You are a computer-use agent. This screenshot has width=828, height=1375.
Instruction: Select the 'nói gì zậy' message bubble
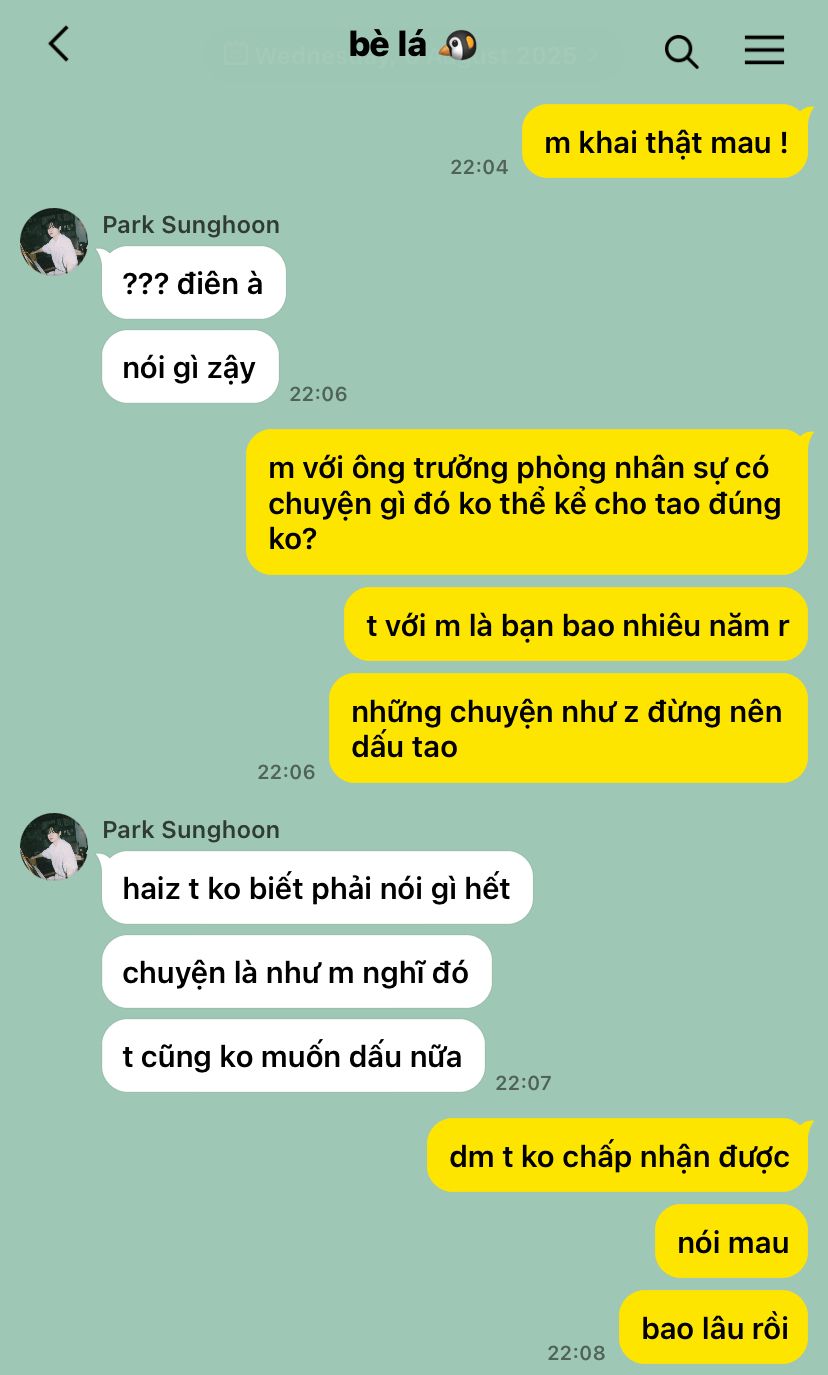click(x=190, y=367)
